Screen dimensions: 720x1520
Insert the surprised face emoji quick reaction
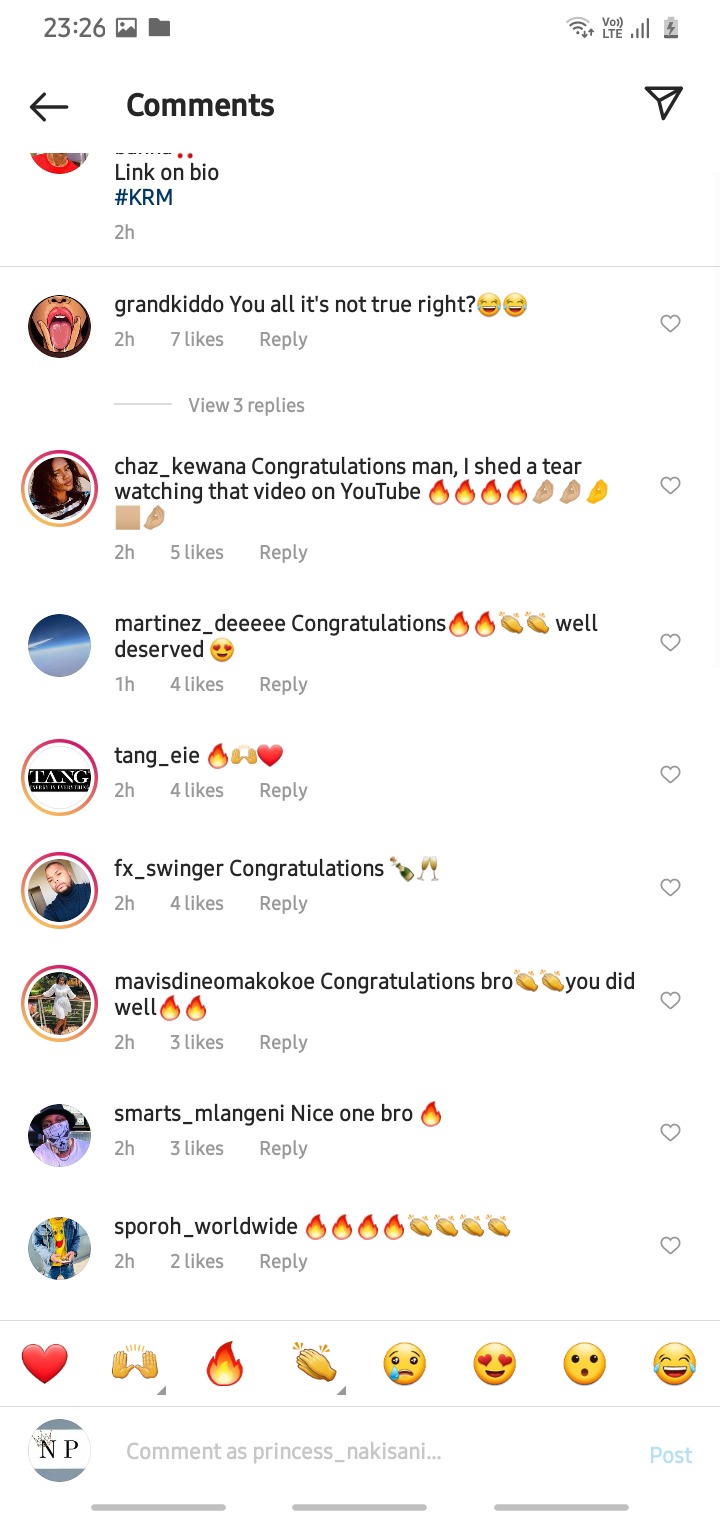pyautogui.click(x=585, y=1364)
